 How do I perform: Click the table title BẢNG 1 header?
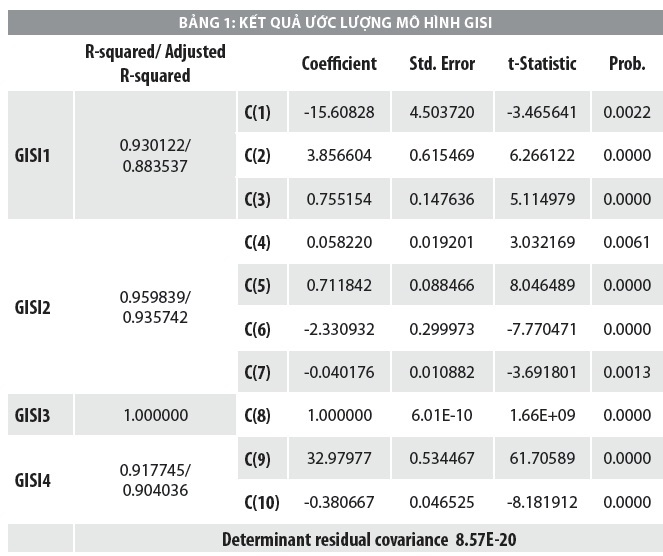[x=335, y=22]
